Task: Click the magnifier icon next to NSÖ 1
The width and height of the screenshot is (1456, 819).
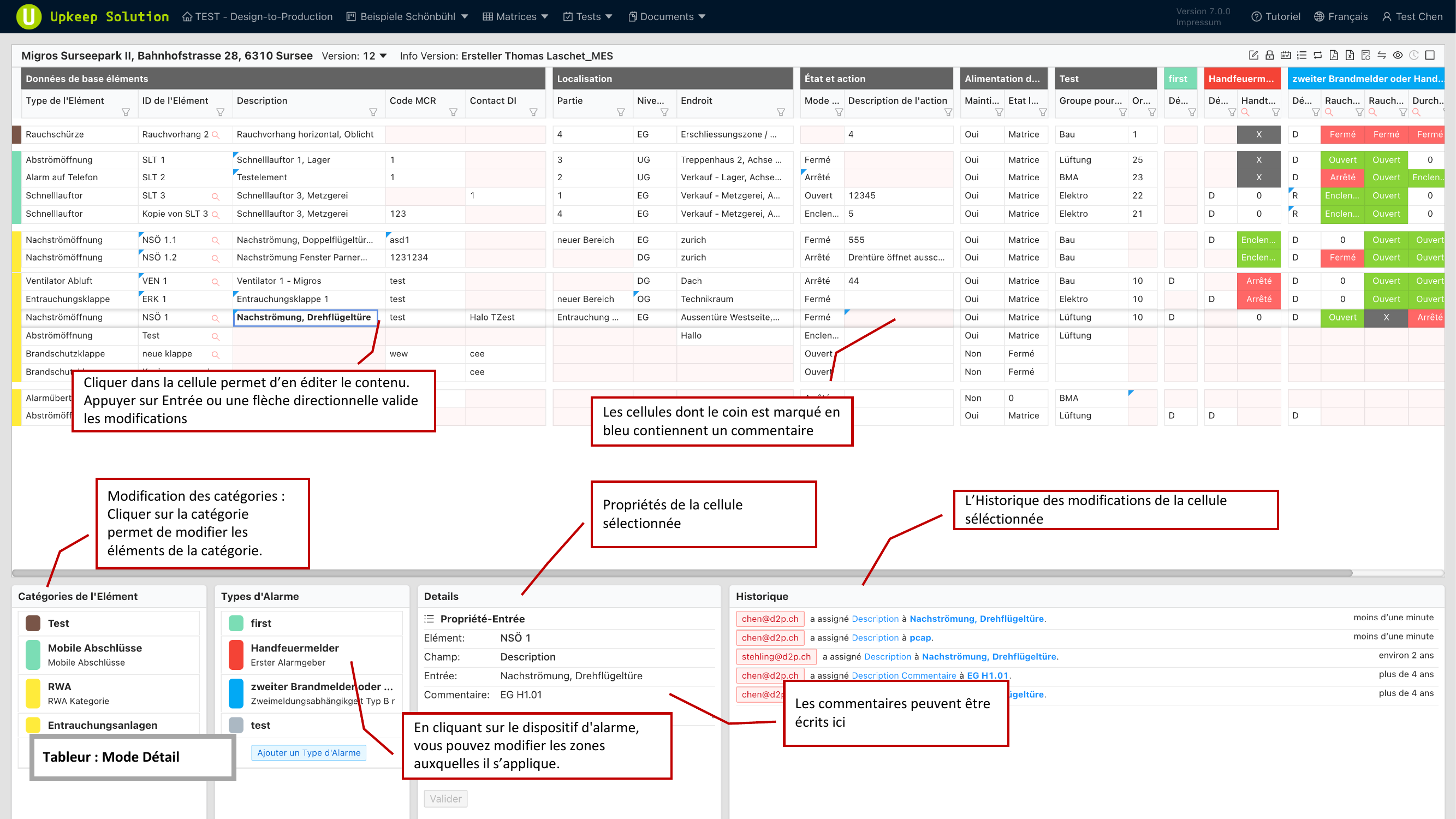Action: point(215,318)
